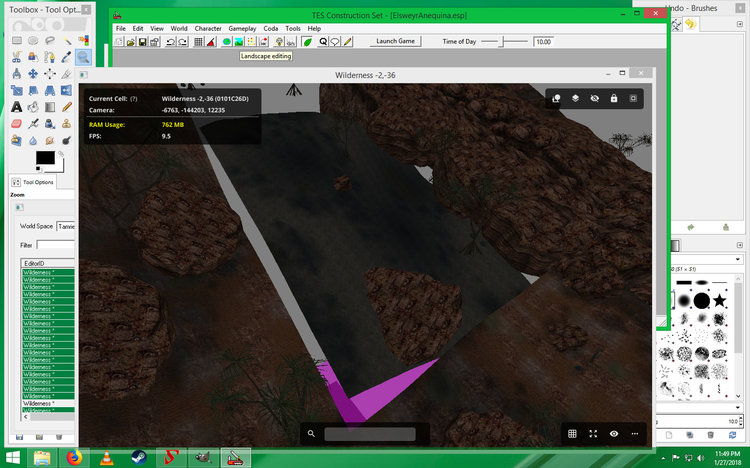
Task: Open the World menu
Action: (x=179, y=29)
